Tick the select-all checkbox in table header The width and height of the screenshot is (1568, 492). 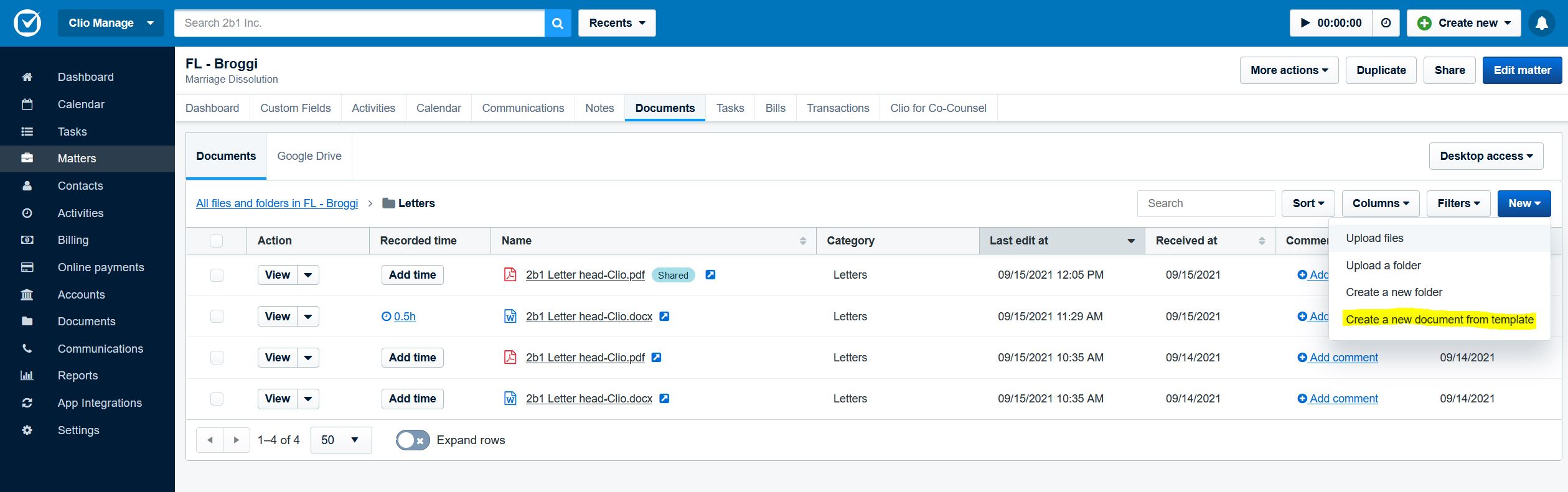click(x=216, y=241)
